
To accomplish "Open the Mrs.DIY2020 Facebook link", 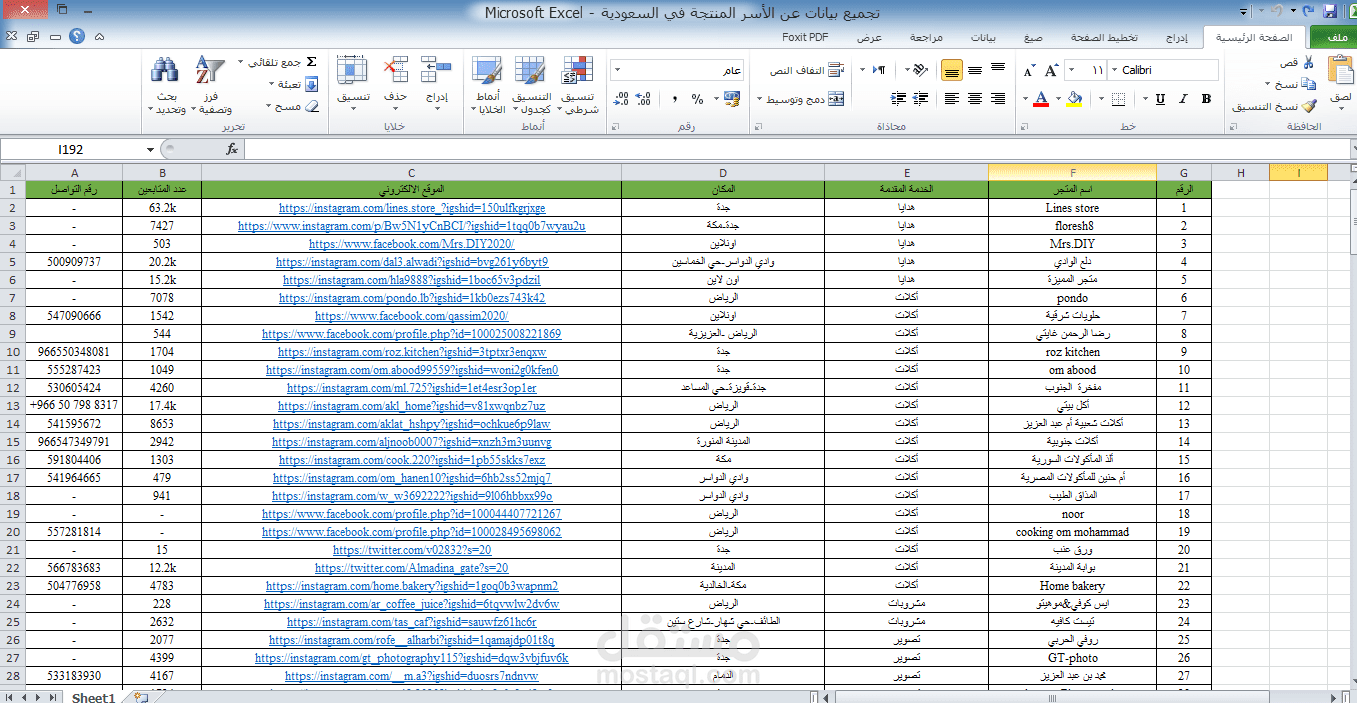I will 412,244.
